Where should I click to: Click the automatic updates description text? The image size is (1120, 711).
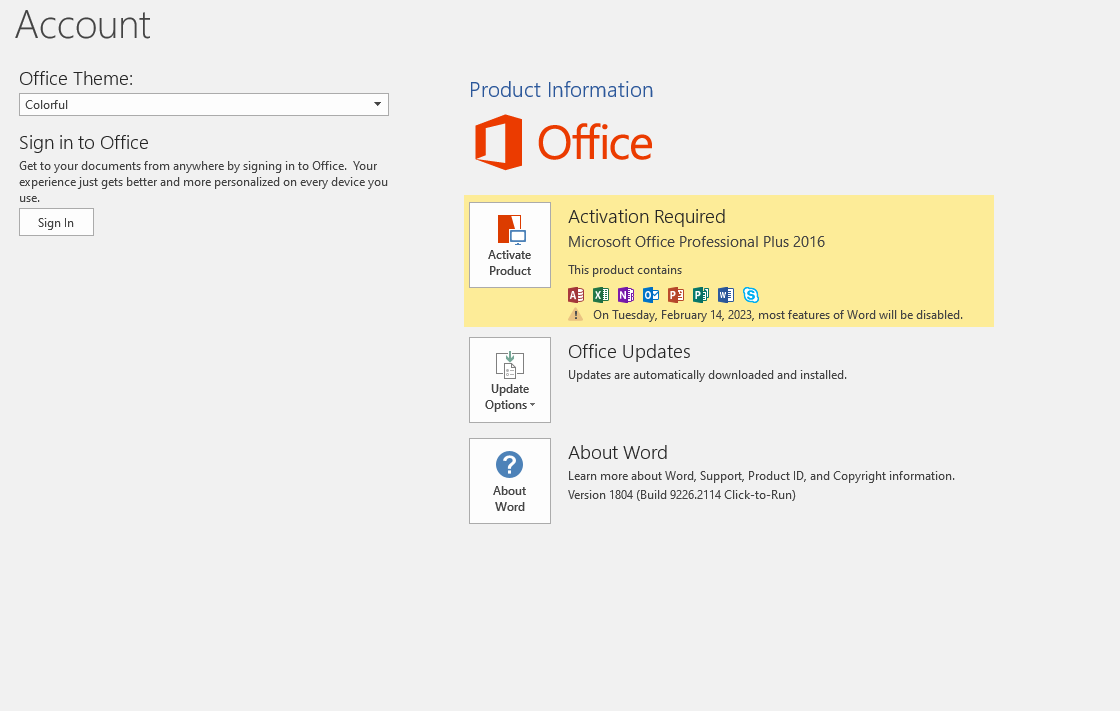pos(707,374)
